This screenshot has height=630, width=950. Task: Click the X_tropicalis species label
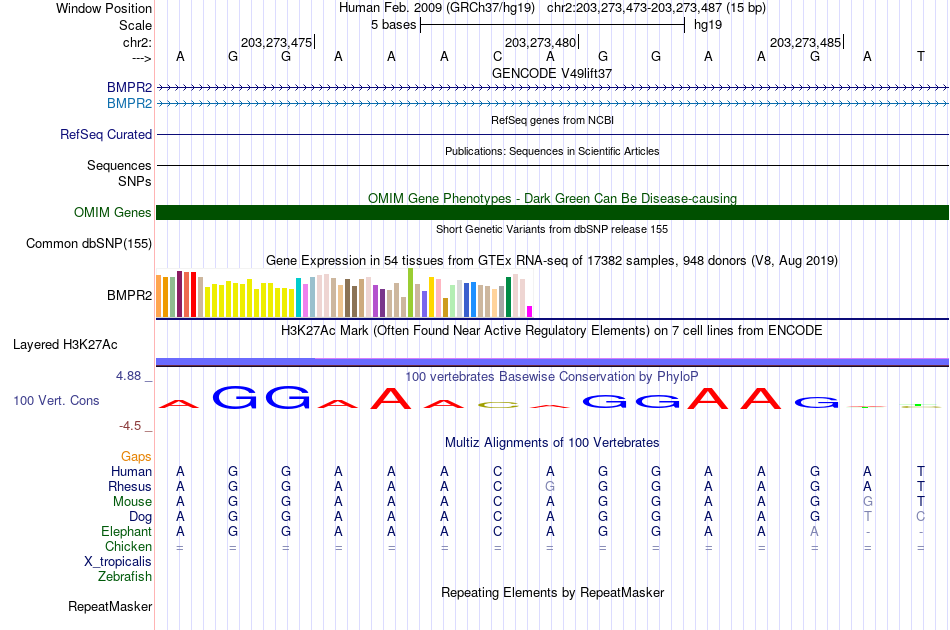pos(118,562)
